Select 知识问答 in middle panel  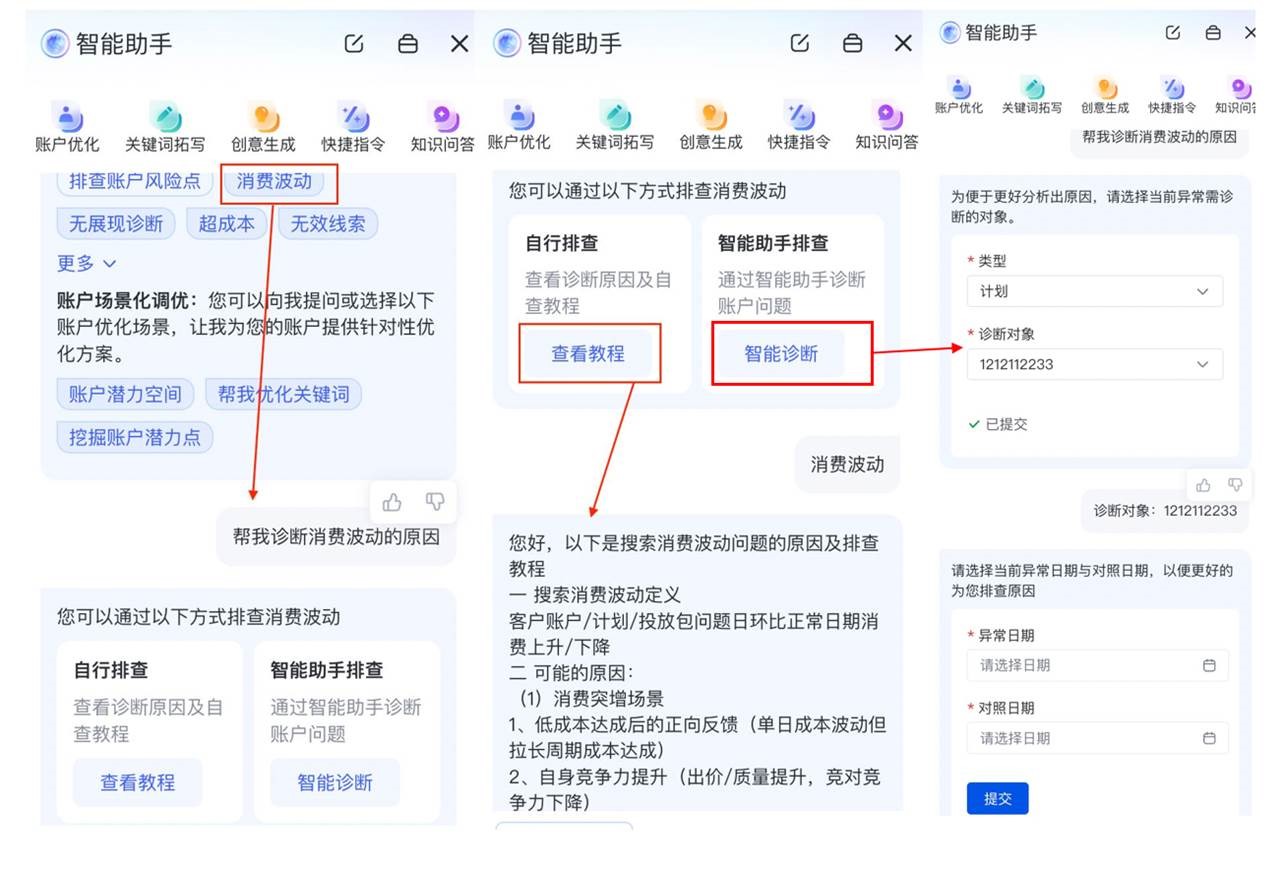(x=886, y=128)
